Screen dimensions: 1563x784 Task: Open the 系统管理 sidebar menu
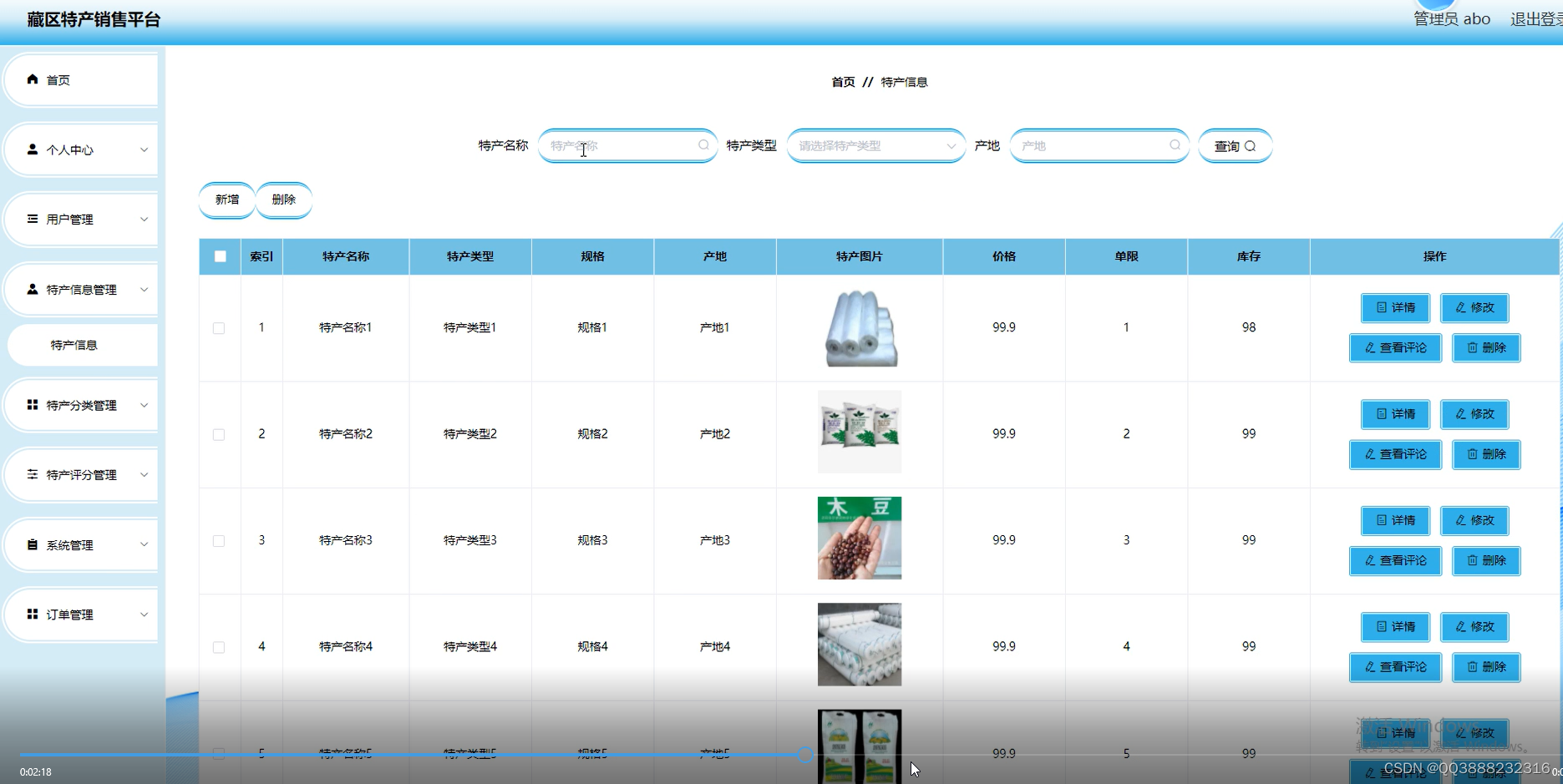pyautogui.click(x=81, y=544)
